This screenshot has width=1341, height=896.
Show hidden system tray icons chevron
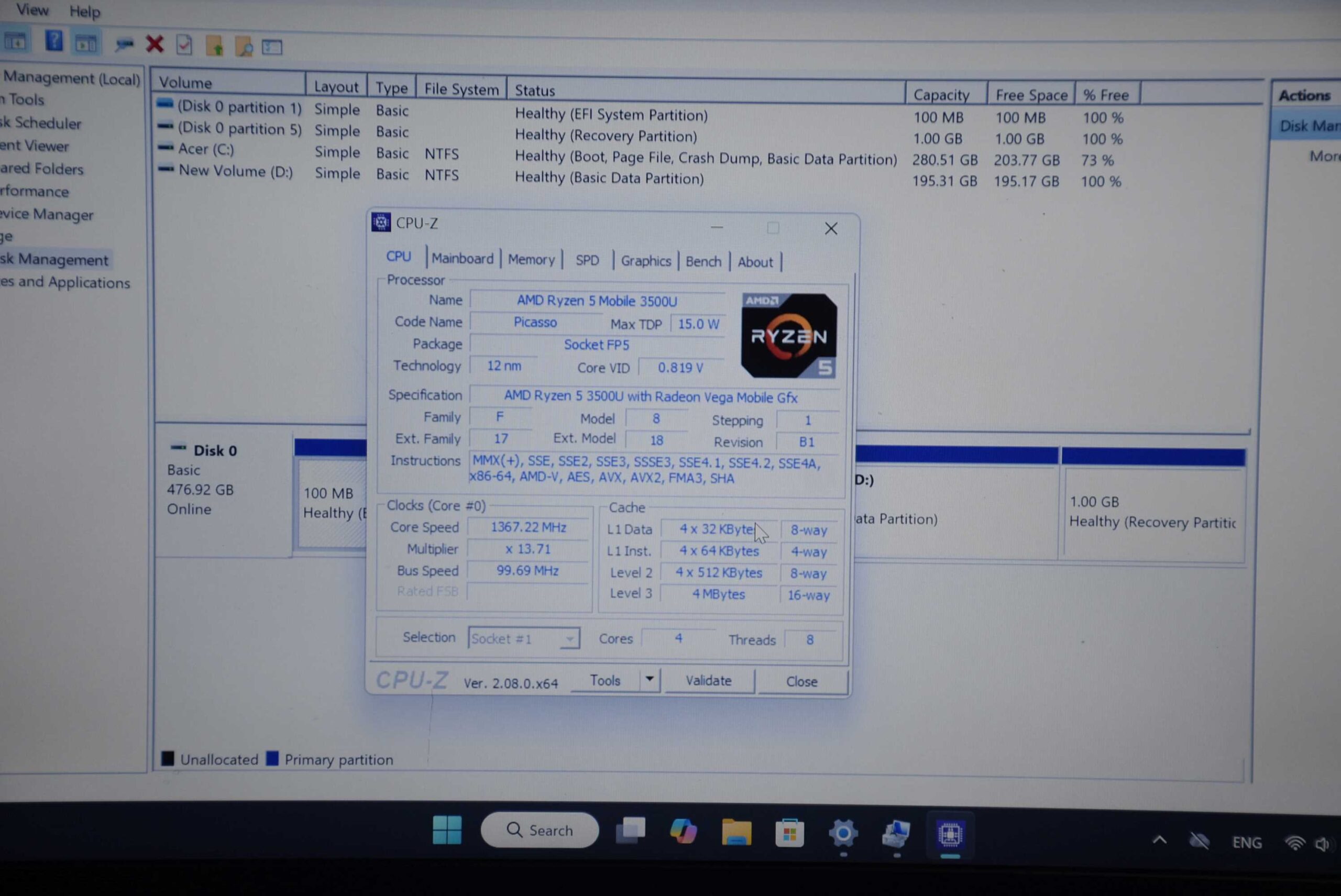point(1159,840)
